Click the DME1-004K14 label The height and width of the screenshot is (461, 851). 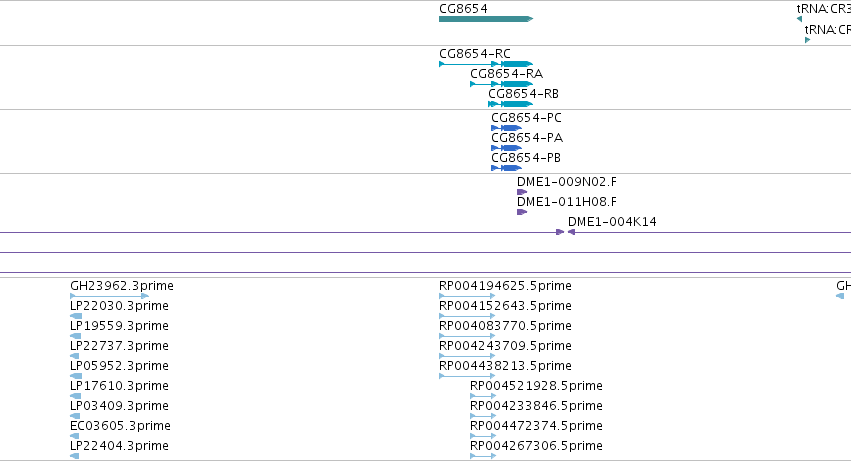tap(612, 222)
